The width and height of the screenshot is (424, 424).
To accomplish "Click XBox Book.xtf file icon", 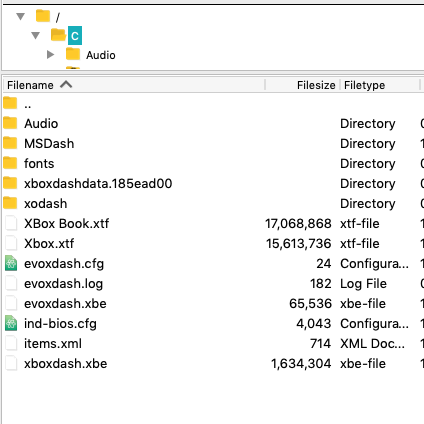I will (x=11, y=223).
